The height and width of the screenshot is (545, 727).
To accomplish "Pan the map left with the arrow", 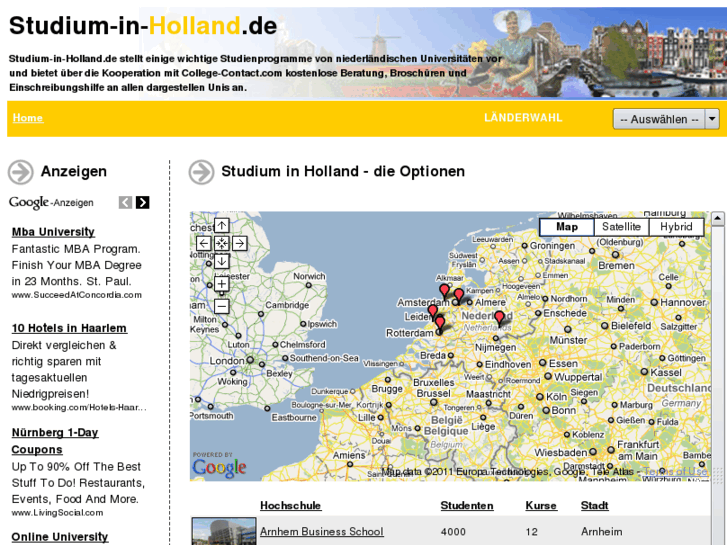I will tap(204, 243).
